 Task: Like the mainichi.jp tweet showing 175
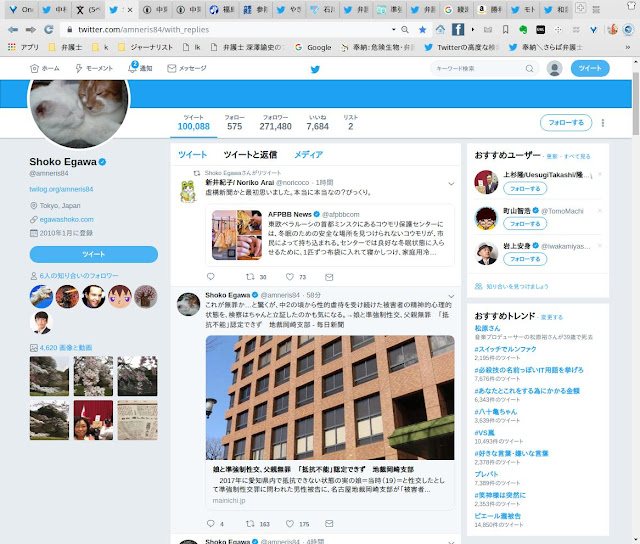pos(289,524)
